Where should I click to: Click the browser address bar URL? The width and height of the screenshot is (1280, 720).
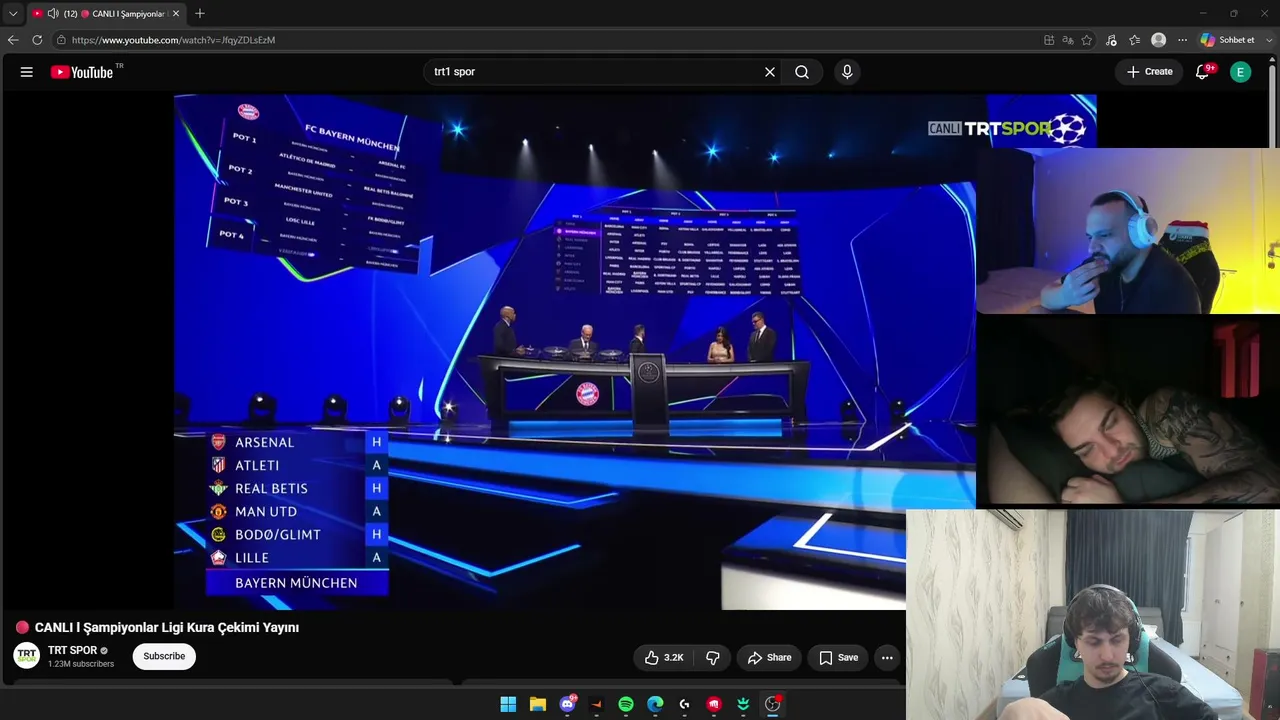point(173,40)
